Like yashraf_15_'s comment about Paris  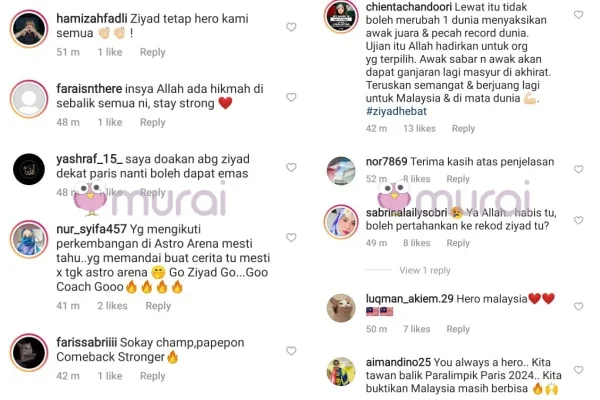(x=291, y=167)
